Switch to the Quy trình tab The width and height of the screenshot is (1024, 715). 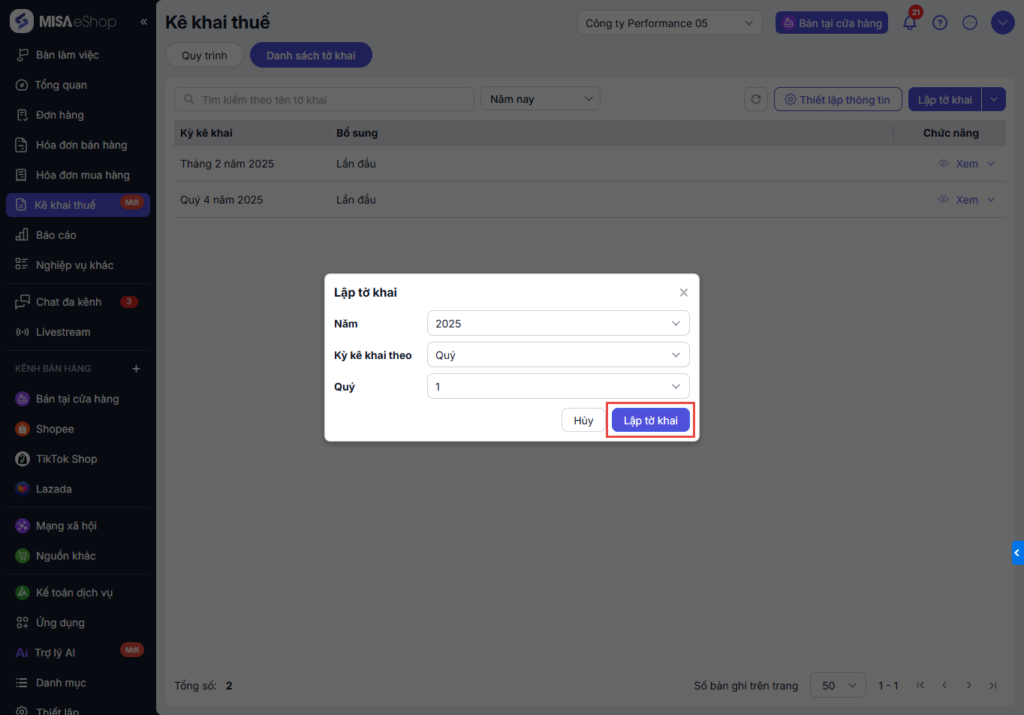click(x=204, y=56)
